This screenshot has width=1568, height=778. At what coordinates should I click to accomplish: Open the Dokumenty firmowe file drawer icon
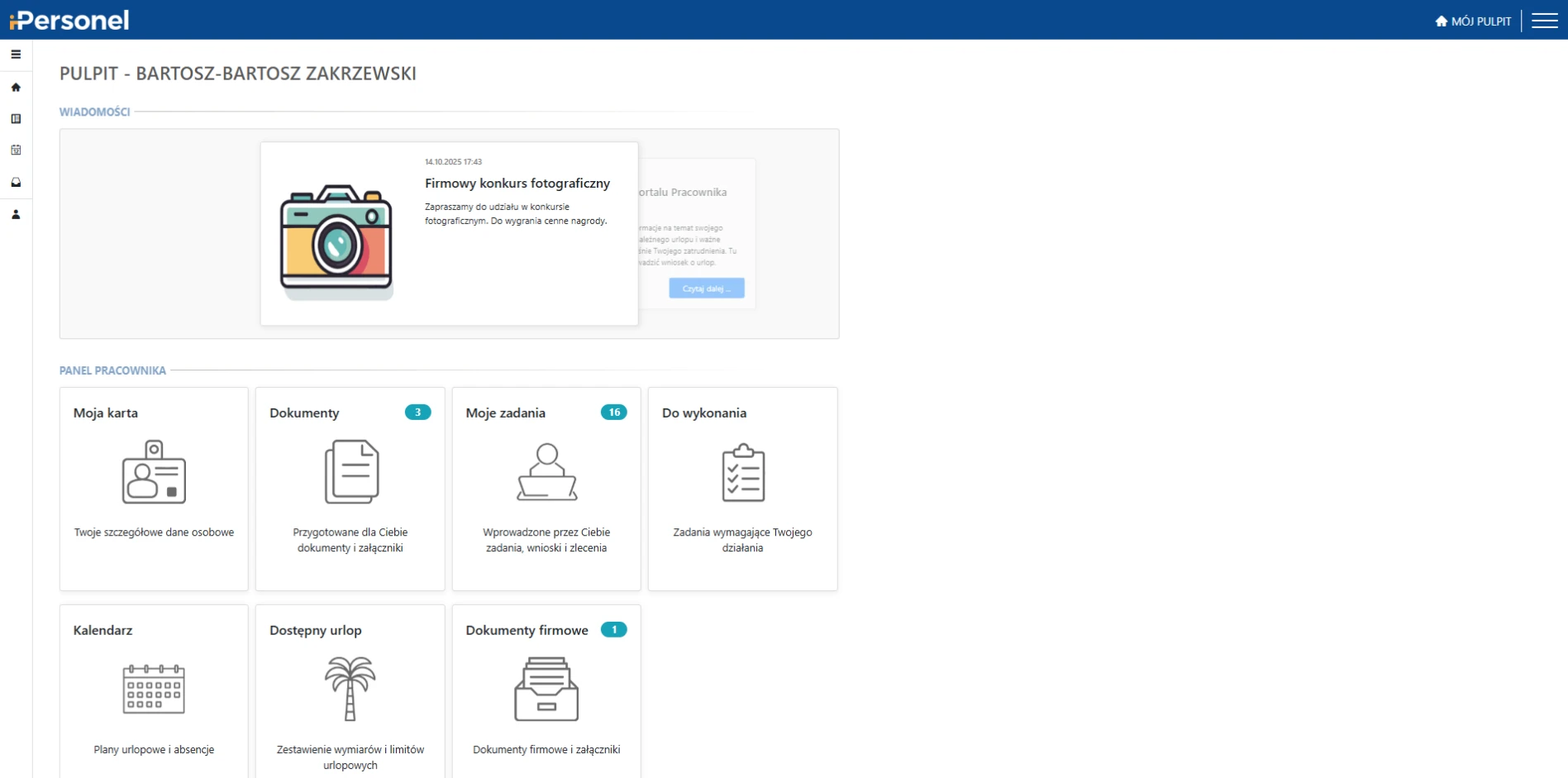pyautogui.click(x=546, y=689)
